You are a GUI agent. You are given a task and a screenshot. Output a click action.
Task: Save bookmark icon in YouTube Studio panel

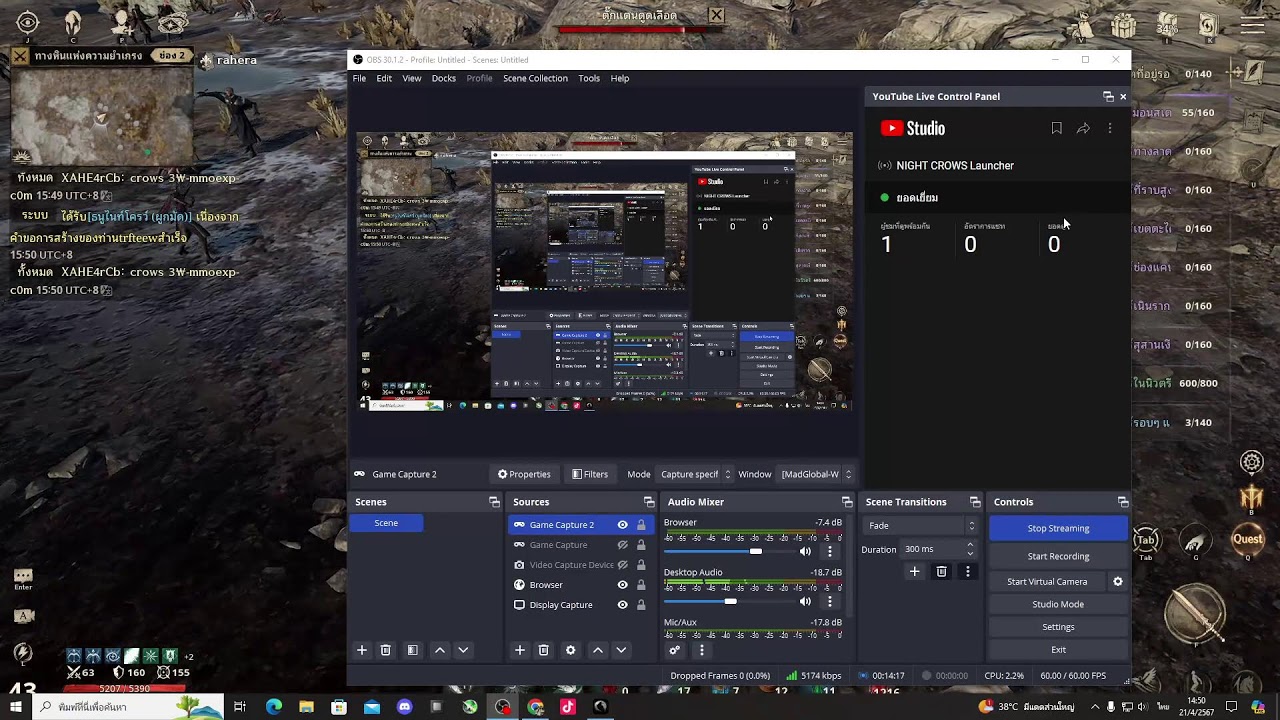click(x=1056, y=128)
